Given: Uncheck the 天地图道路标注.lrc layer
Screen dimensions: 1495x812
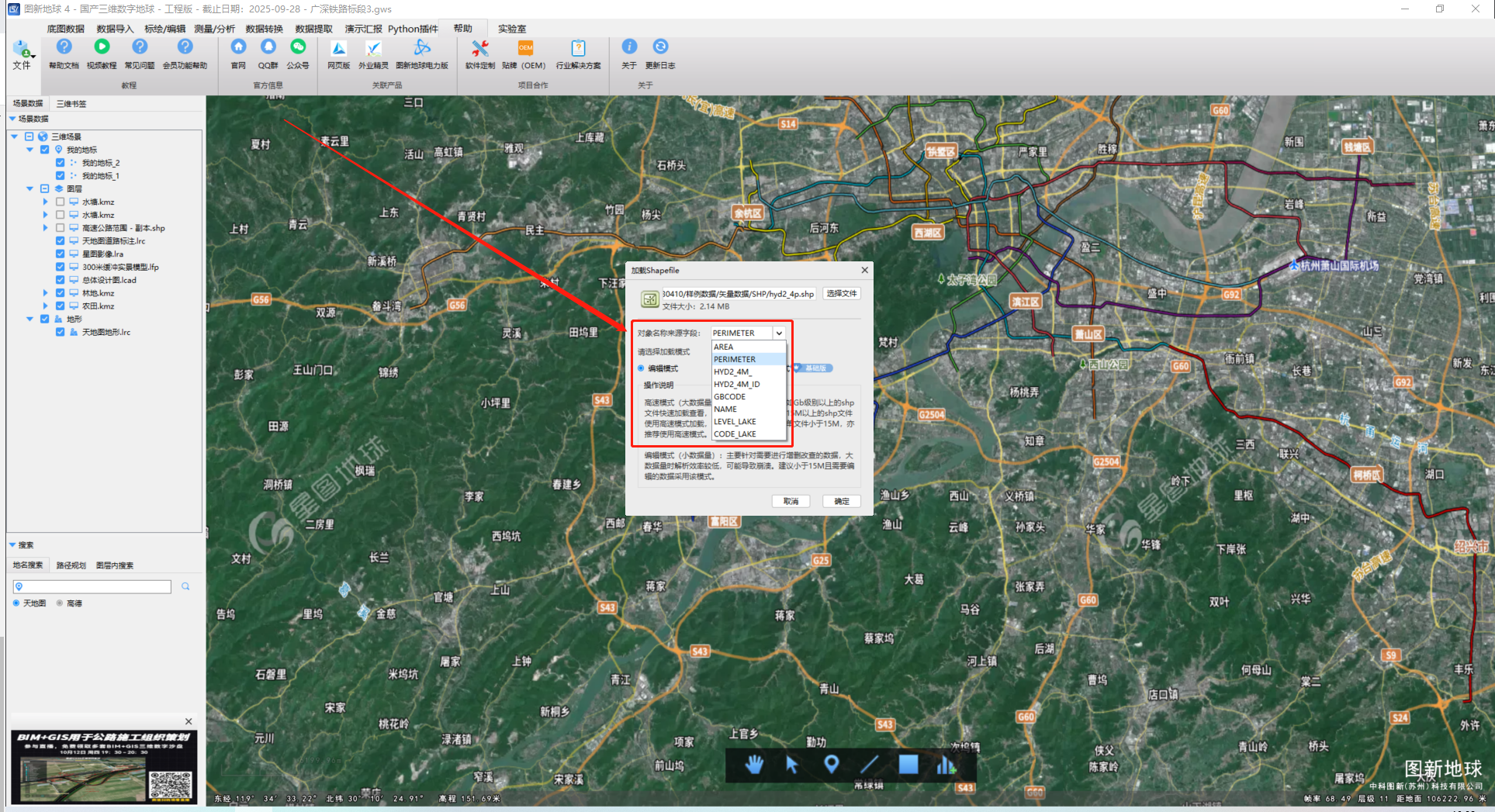Looking at the screenshot, I should (60, 241).
